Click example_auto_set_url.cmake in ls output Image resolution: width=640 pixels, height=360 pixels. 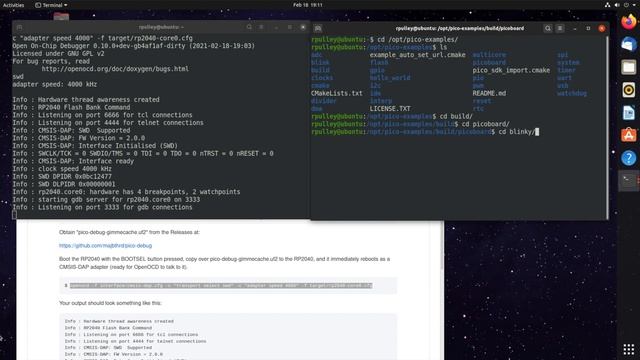tap(417, 55)
